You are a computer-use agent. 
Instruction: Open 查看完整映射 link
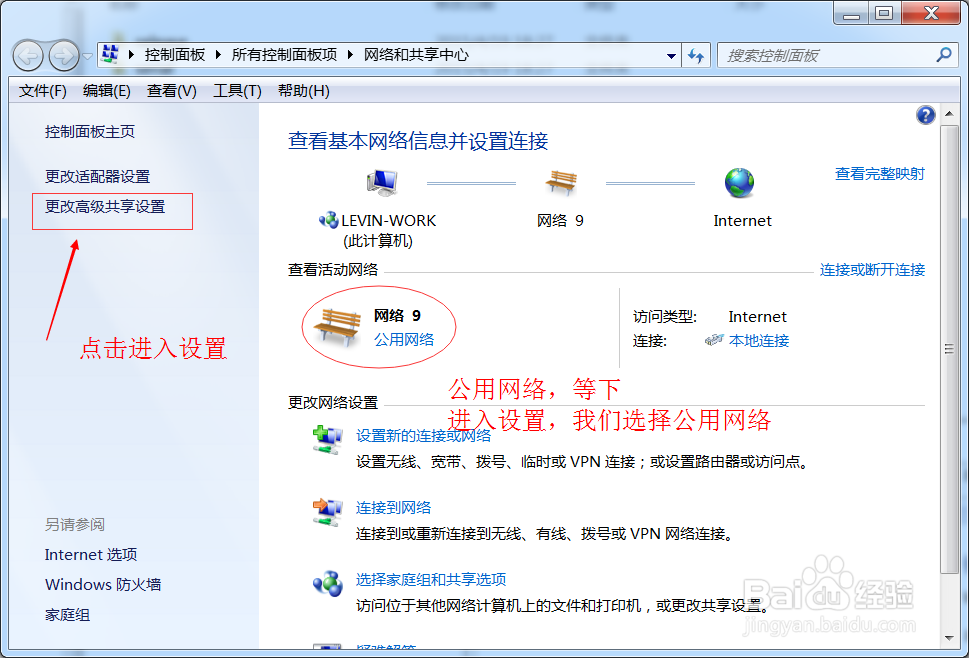pos(879,174)
